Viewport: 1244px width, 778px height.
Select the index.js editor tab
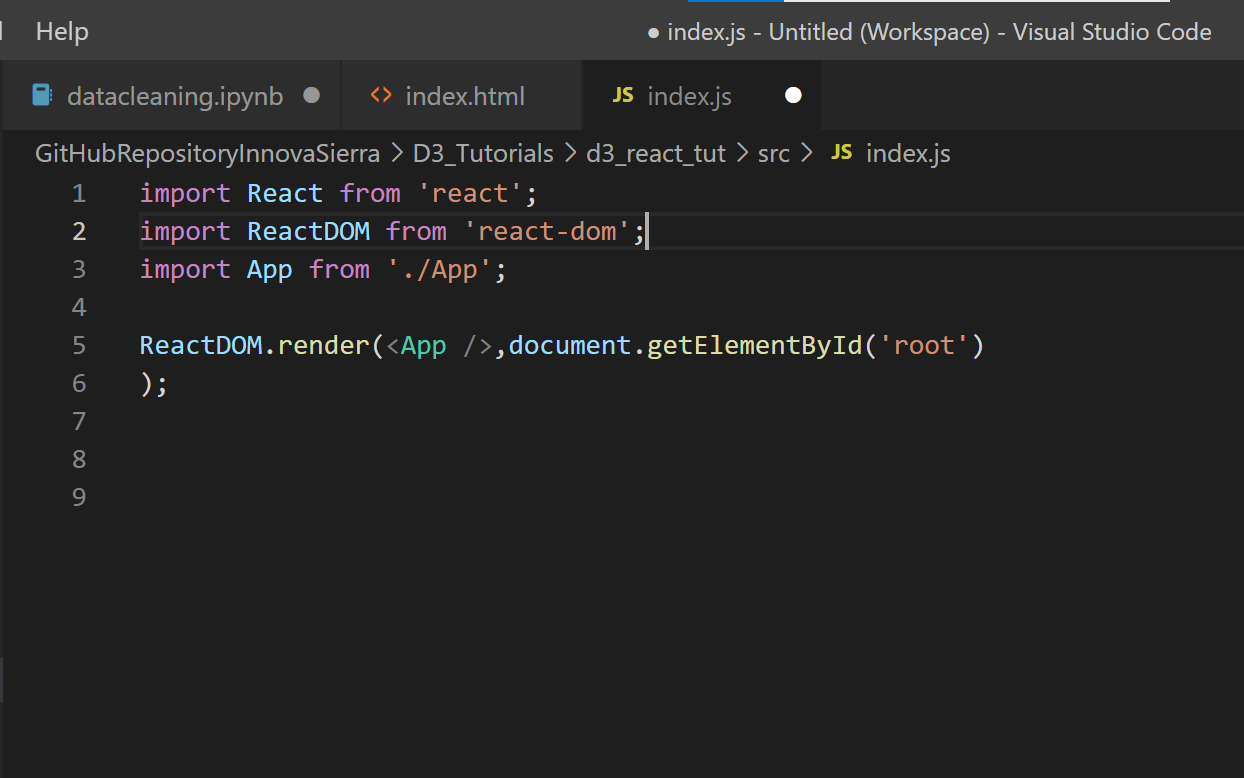click(x=702, y=96)
